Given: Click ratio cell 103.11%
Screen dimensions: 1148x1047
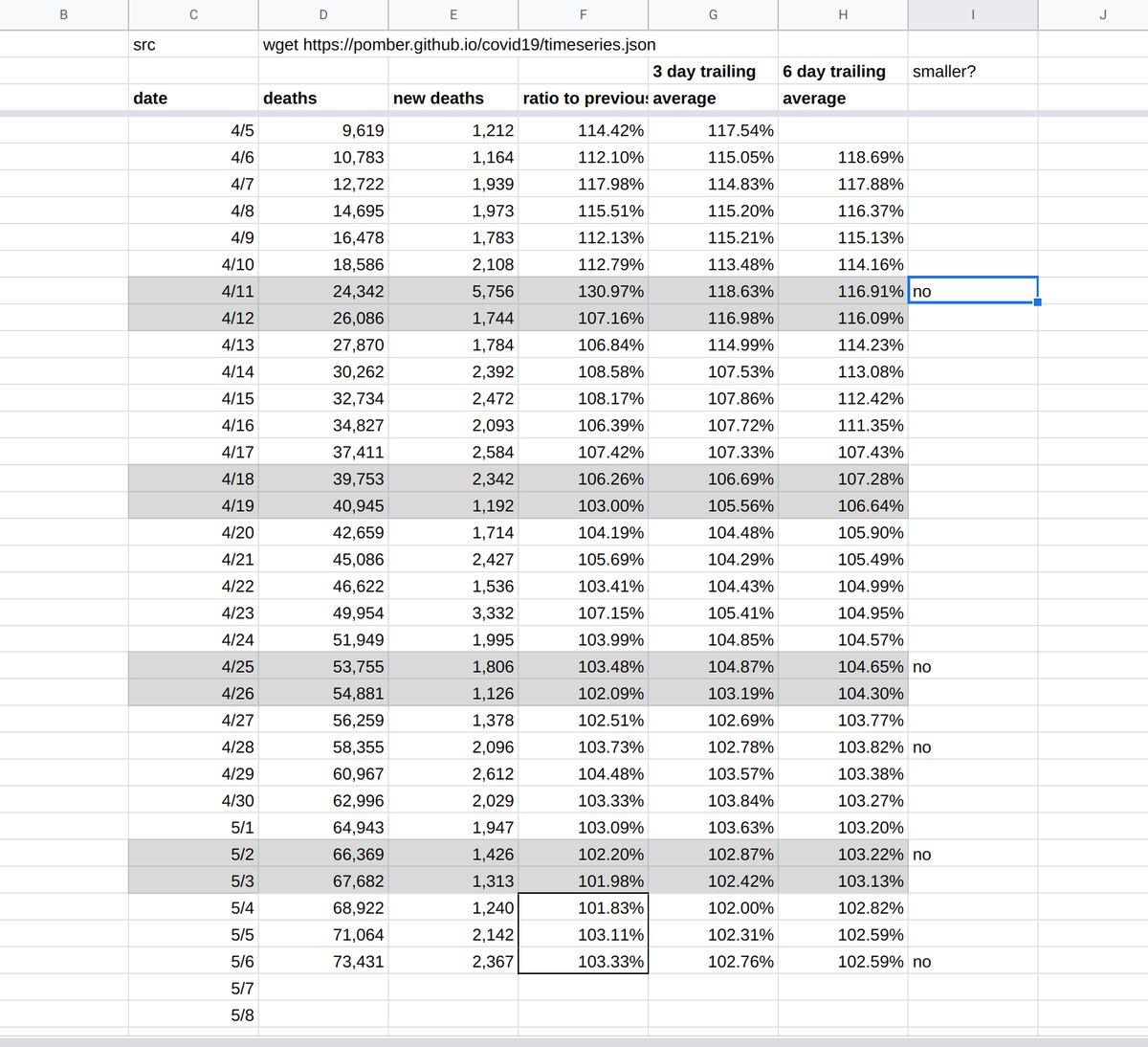Looking at the screenshot, I should 584,934.
